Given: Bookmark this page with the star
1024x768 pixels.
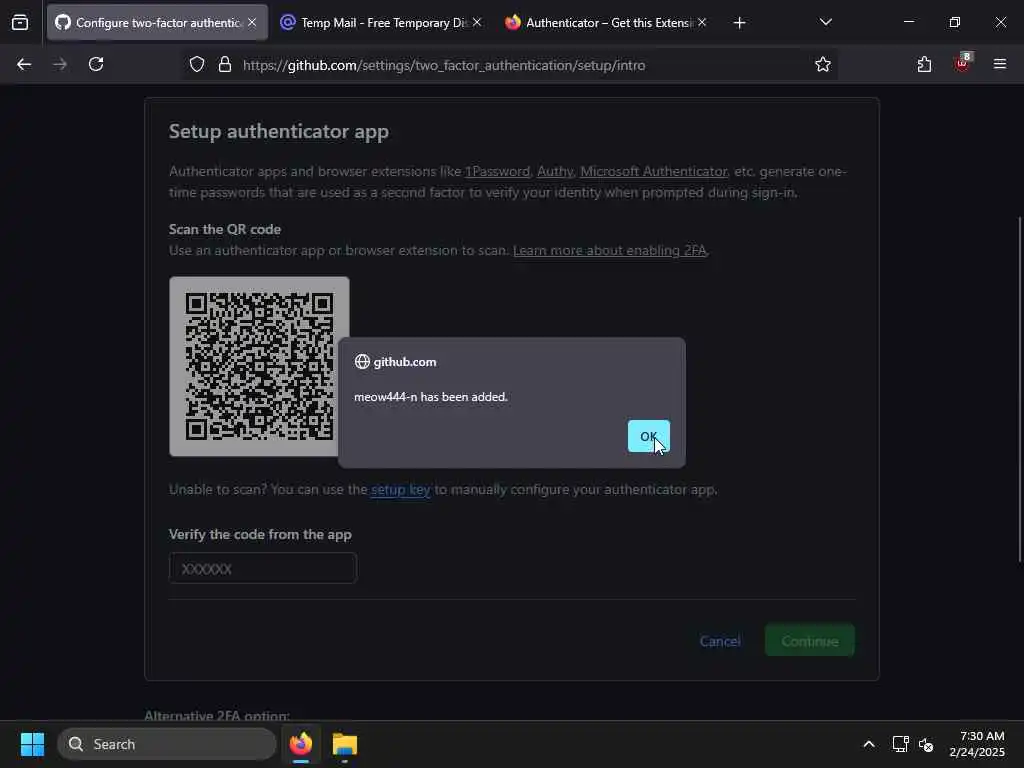Looking at the screenshot, I should (823, 65).
